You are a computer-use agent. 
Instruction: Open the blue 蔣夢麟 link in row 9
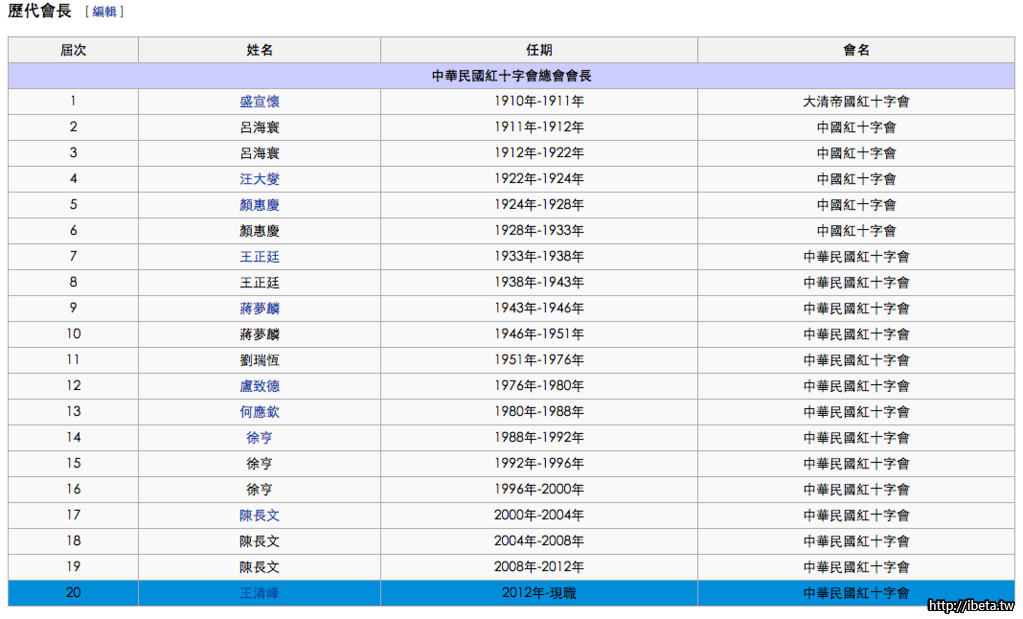coord(259,308)
